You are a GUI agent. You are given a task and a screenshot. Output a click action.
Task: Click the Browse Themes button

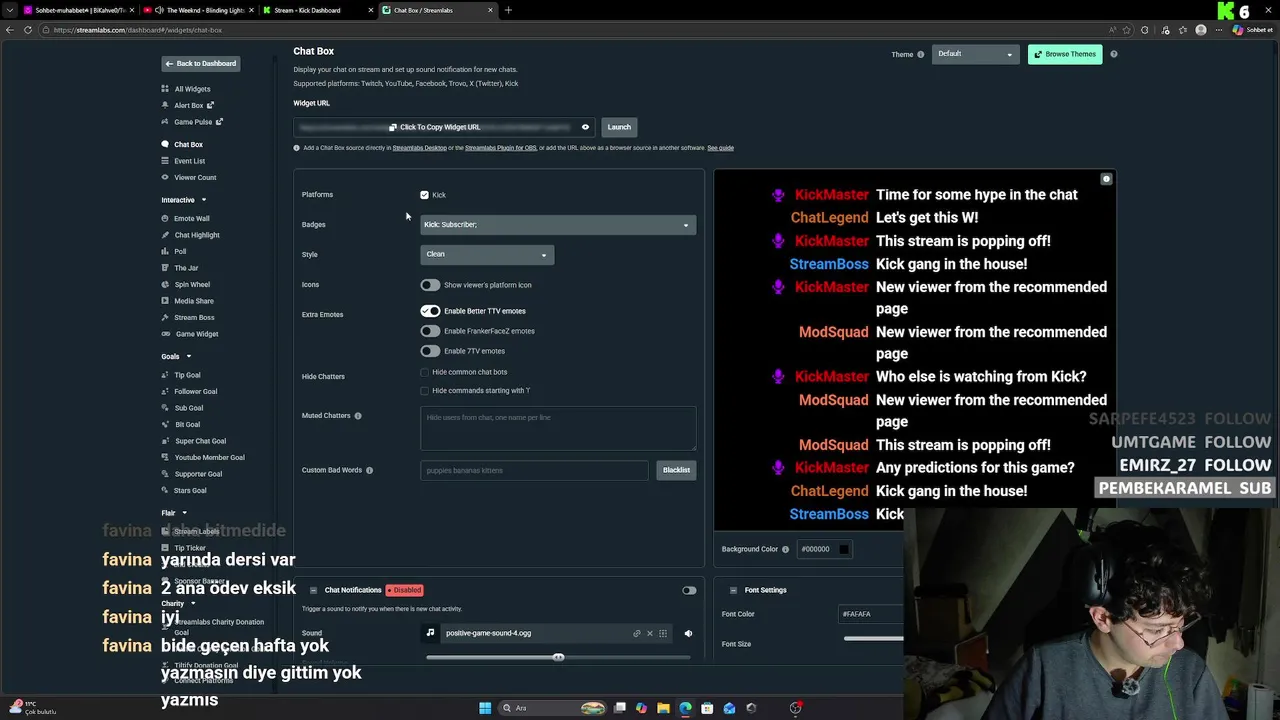tap(1065, 54)
